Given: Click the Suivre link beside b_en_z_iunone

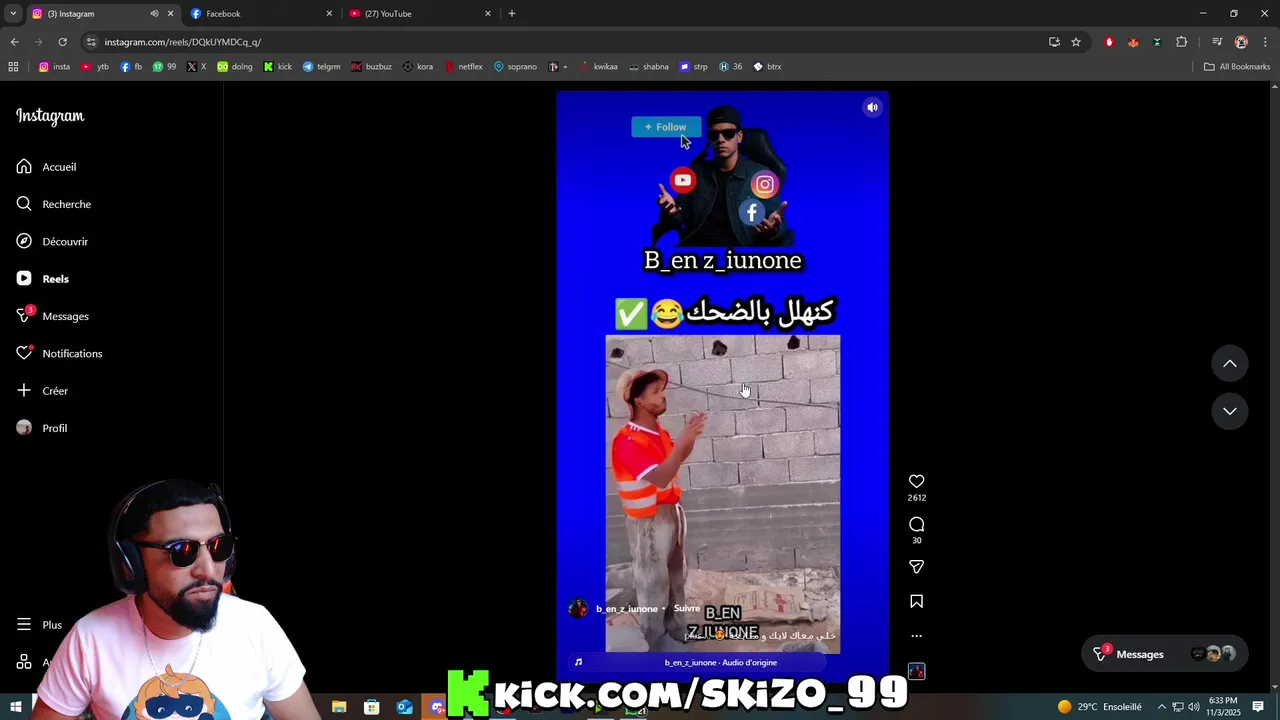Looking at the screenshot, I should click(687, 608).
